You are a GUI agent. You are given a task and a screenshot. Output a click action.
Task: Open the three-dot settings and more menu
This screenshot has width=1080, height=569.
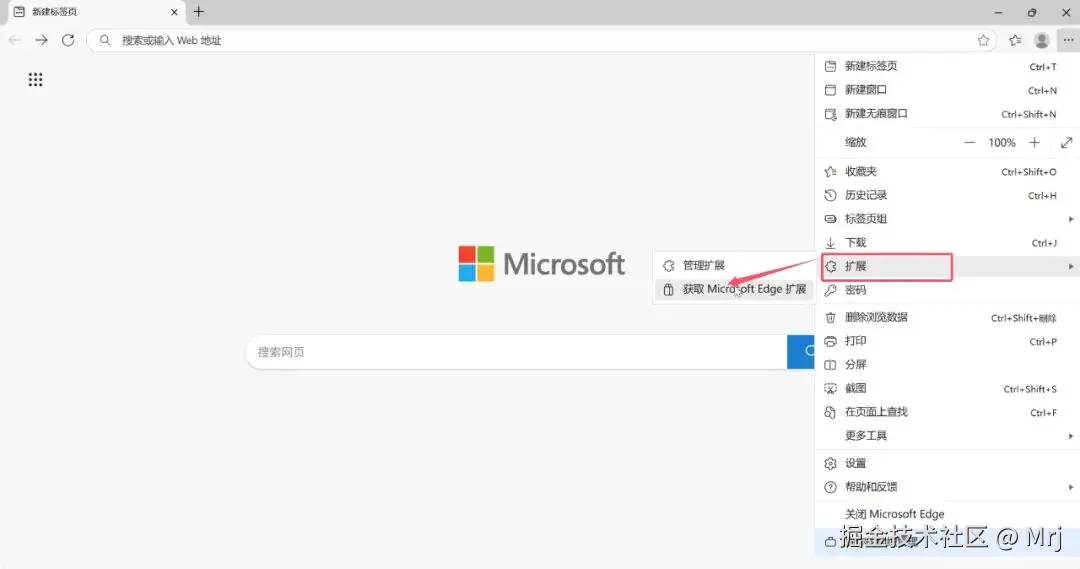point(1068,41)
